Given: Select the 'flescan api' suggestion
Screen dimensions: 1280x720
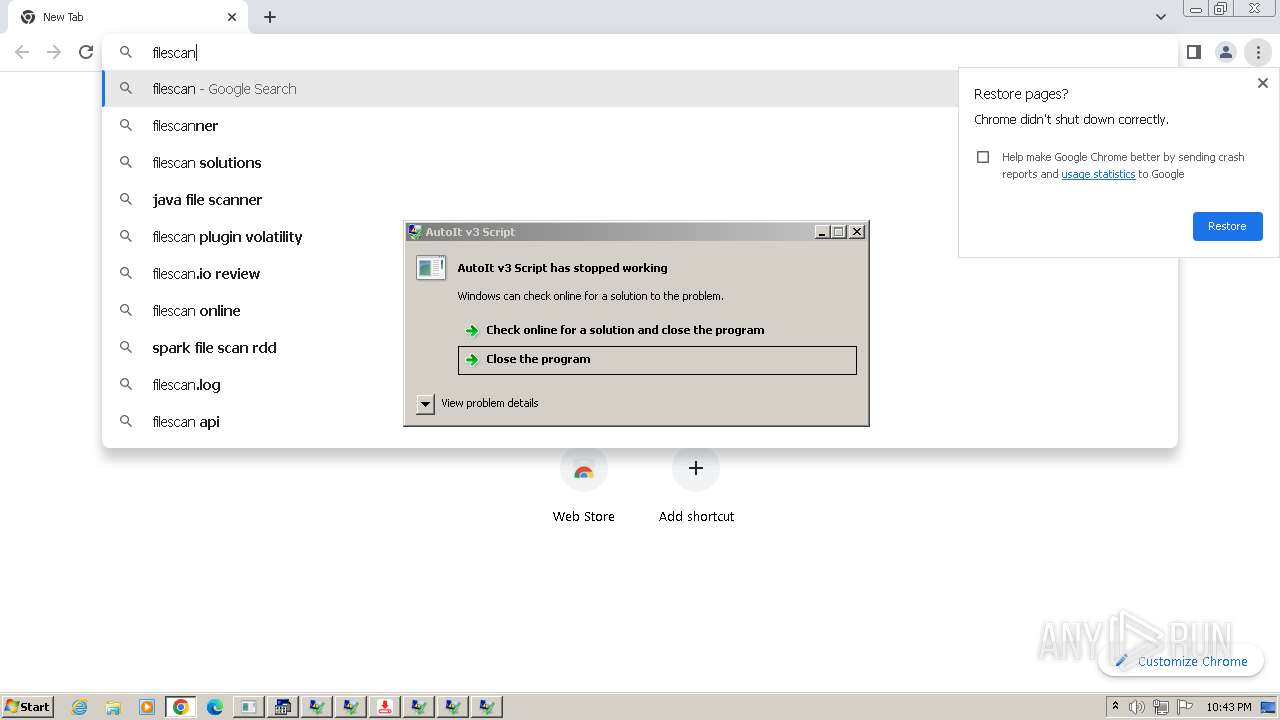Looking at the screenshot, I should tap(252, 422).
